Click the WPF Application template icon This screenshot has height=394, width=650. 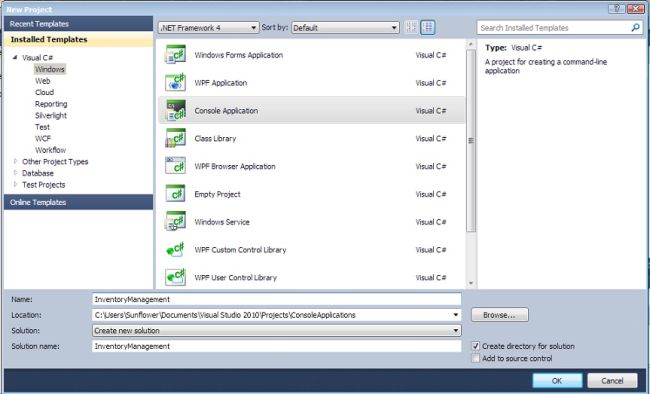point(175,83)
